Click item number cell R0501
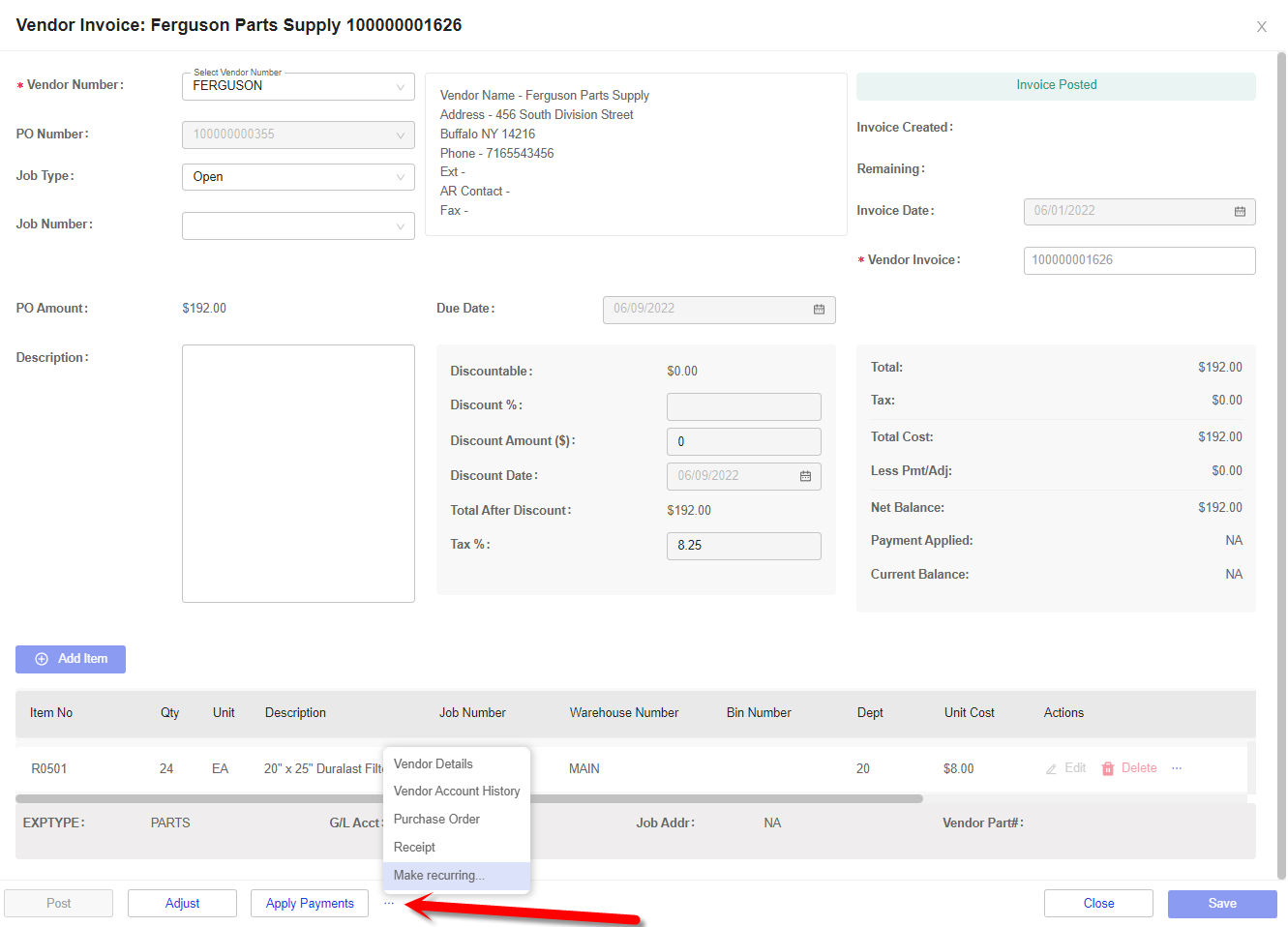 pos(49,769)
